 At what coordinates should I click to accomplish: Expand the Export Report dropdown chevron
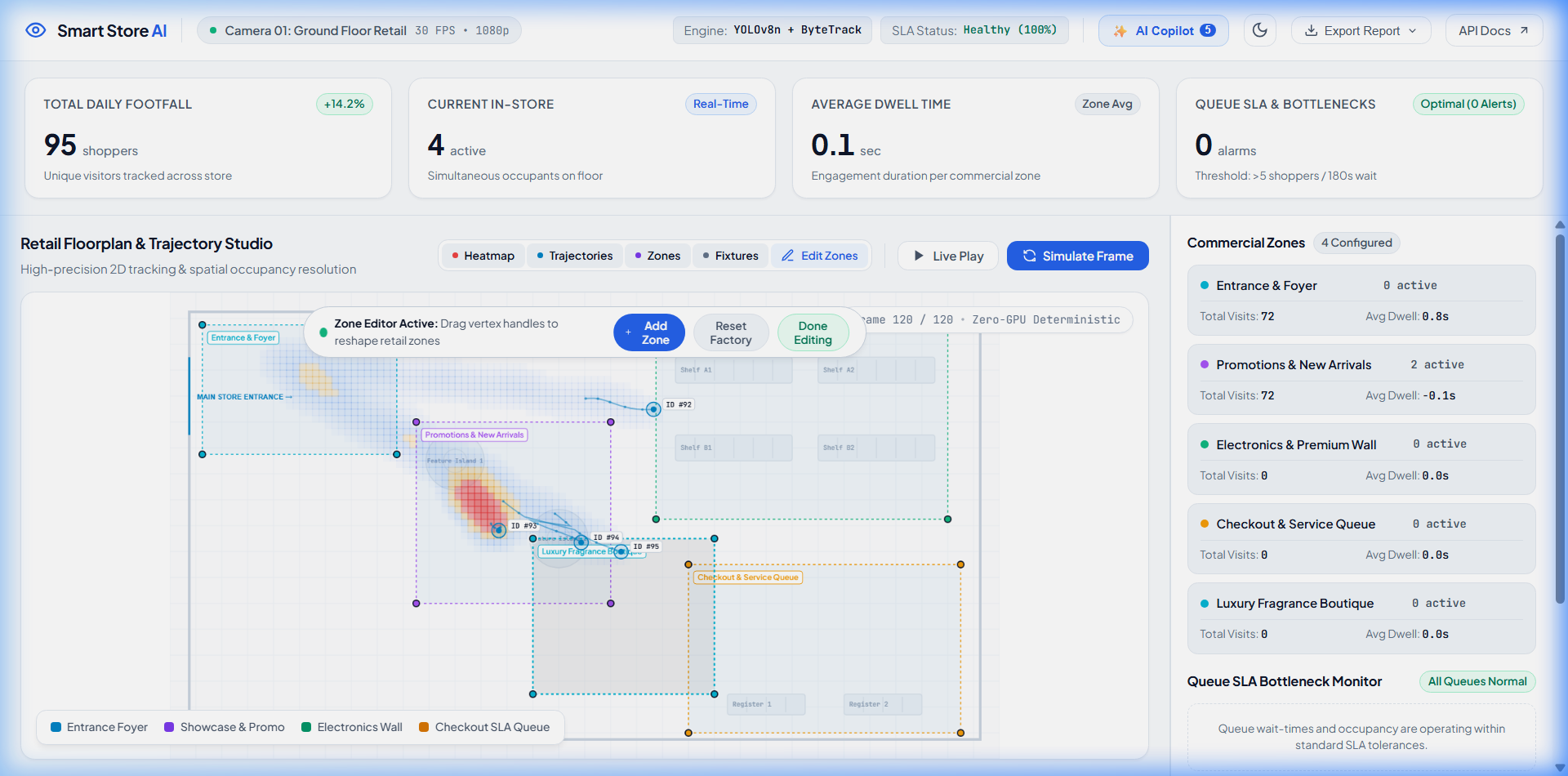[1413, 31]
